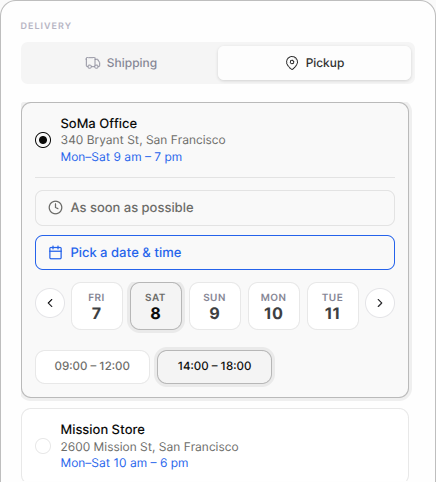Click the clock icon beside As soon as possible
436x482 pixels.
click(55, 208)
